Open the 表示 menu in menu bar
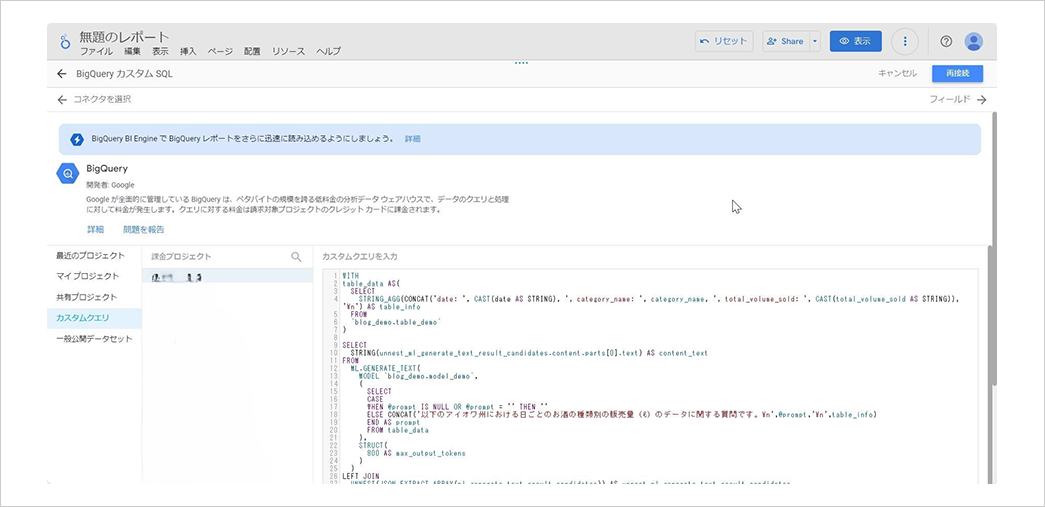This screenshot has height=507, width=1045. click(x=160, y=51)
